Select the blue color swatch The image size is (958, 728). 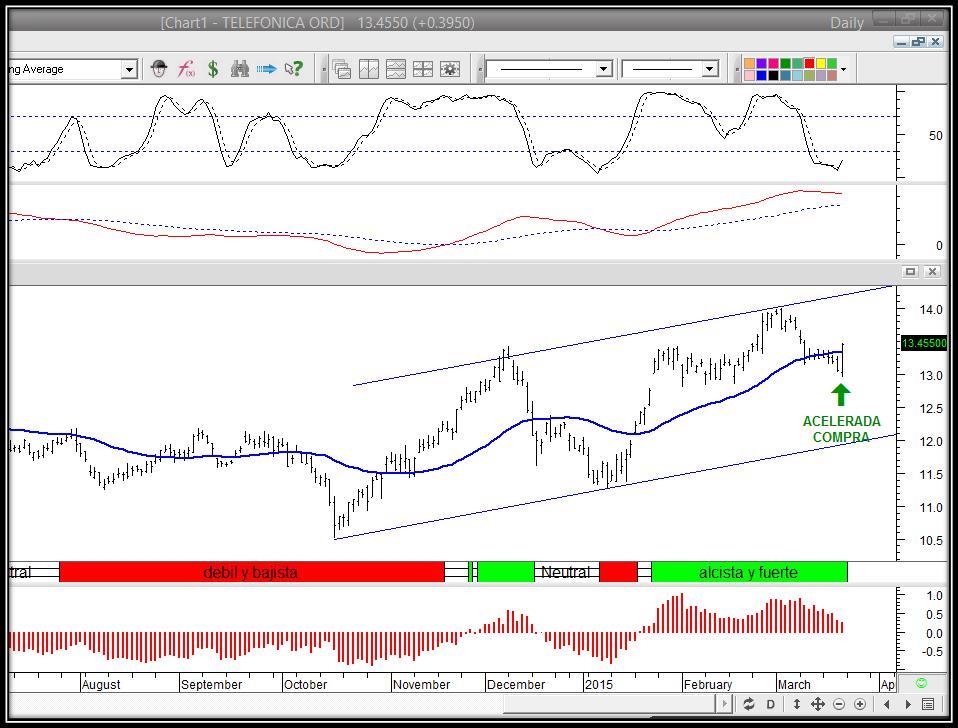pos(761,76)
